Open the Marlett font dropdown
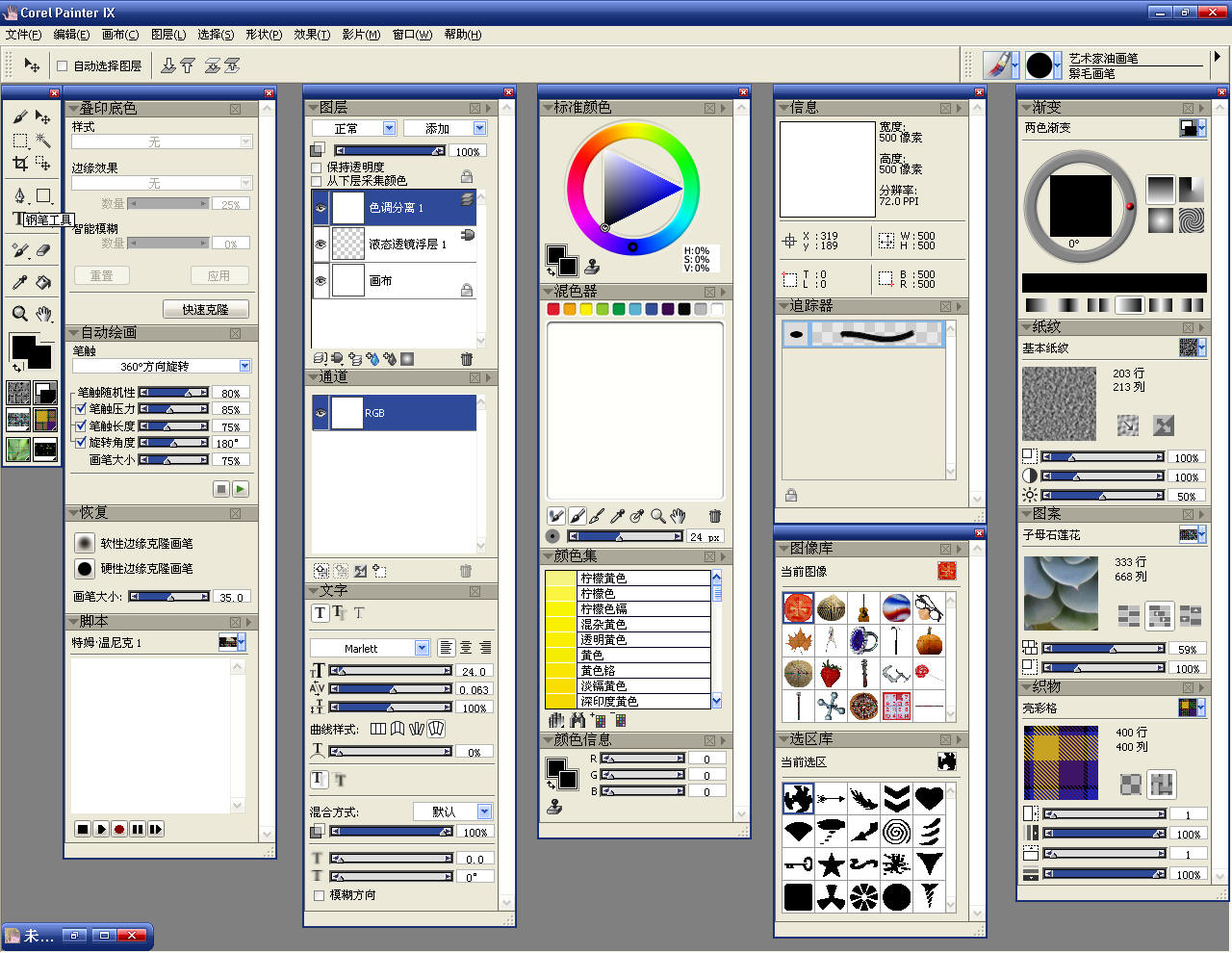This screenshot has width=1232, height=953. pos(422,648)
